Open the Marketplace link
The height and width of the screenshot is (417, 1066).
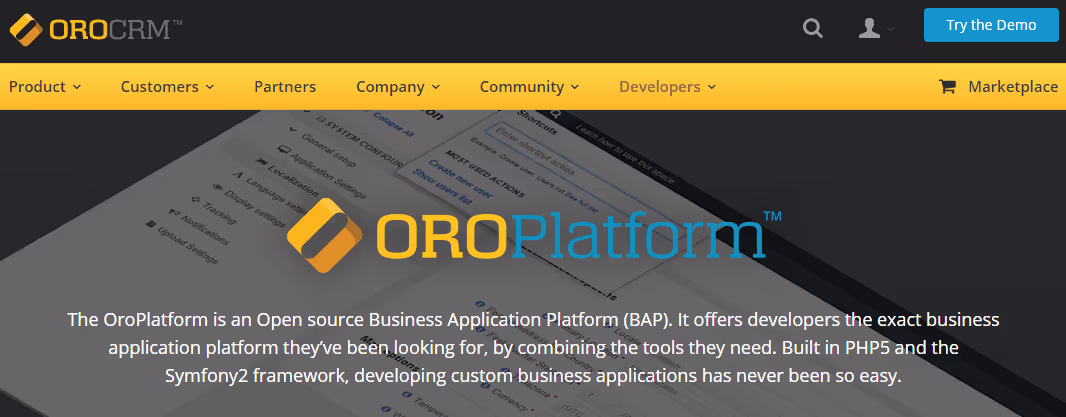tap(1013, 86)
